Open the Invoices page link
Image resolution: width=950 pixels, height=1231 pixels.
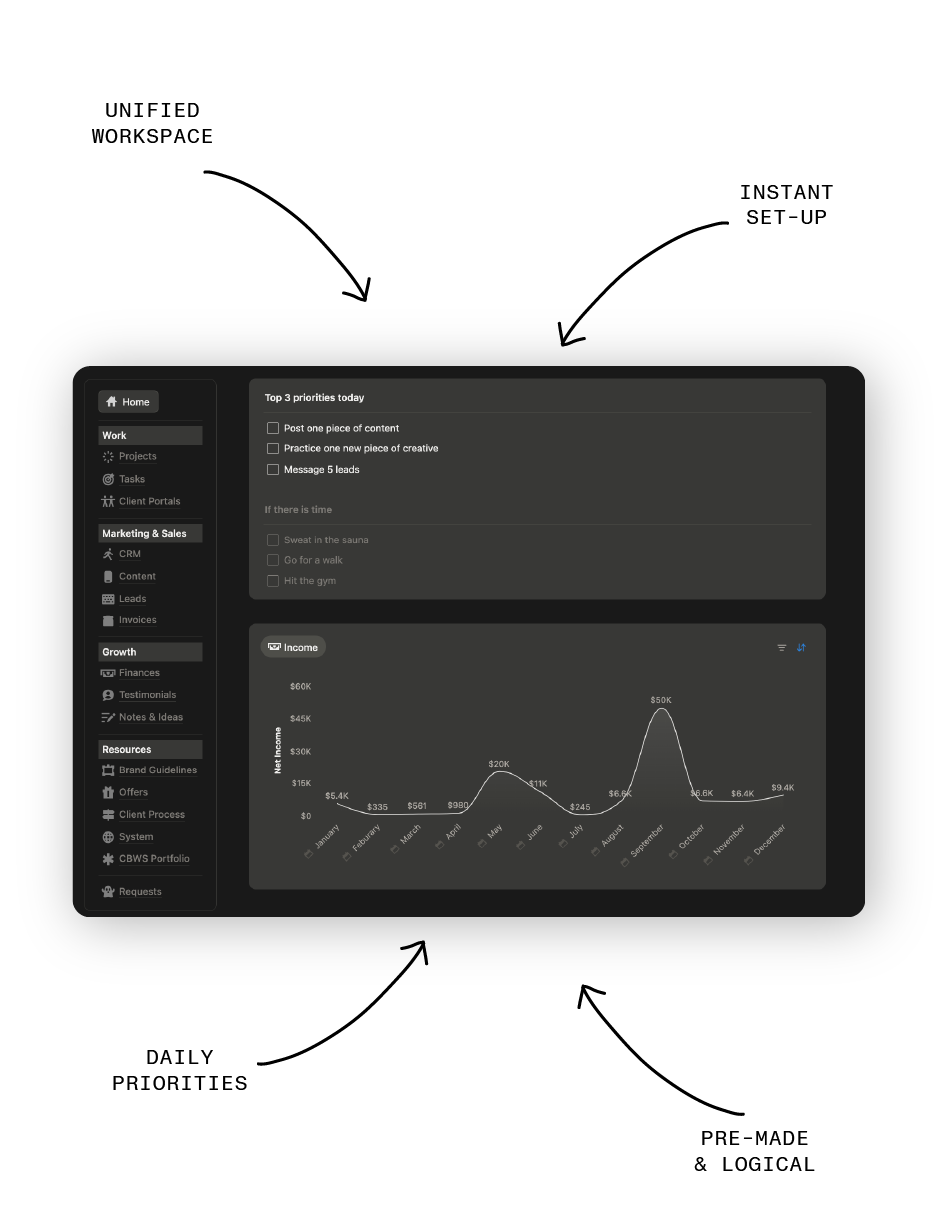pos(137,620)
